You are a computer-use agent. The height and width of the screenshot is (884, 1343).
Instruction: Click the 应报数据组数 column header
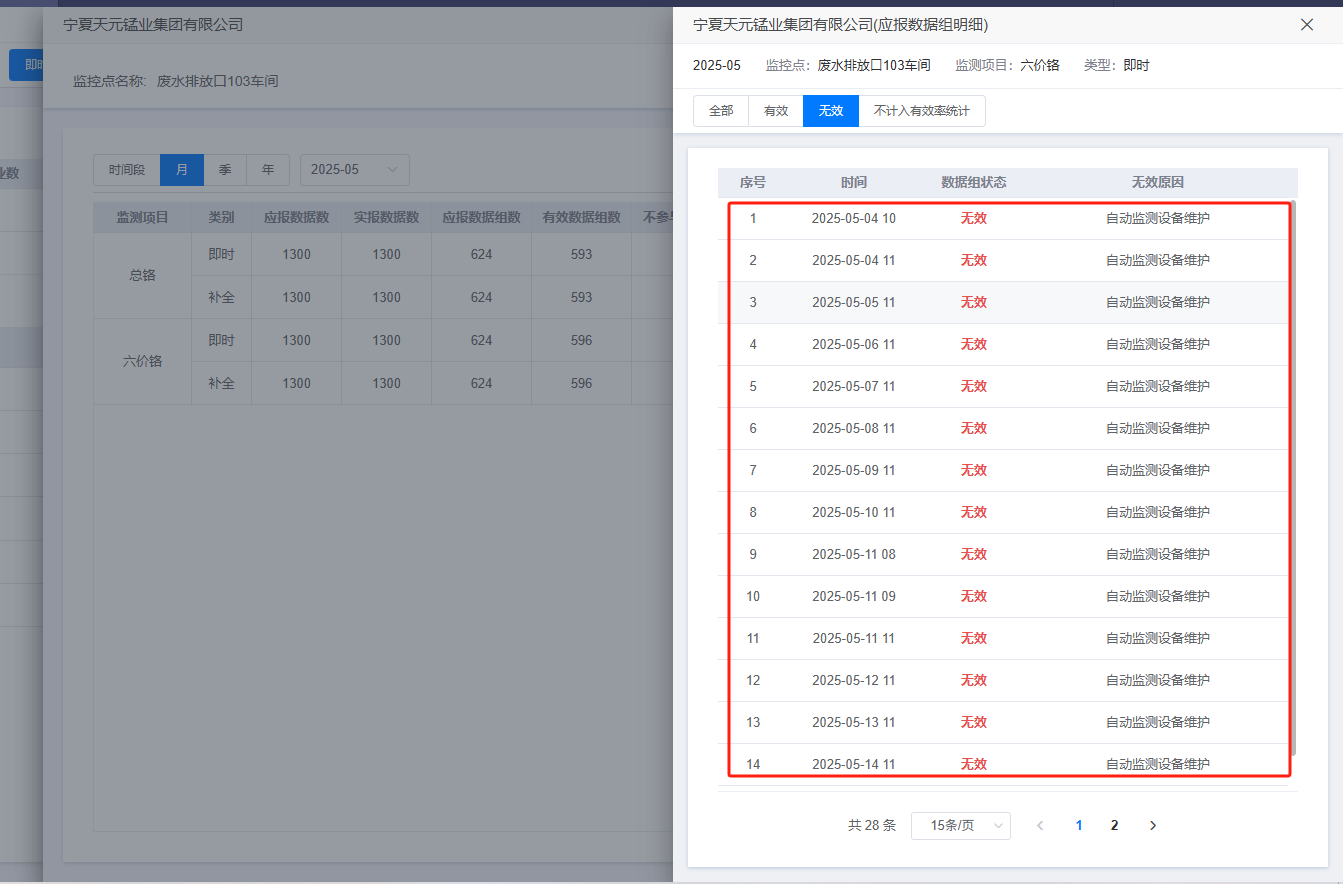481,217
